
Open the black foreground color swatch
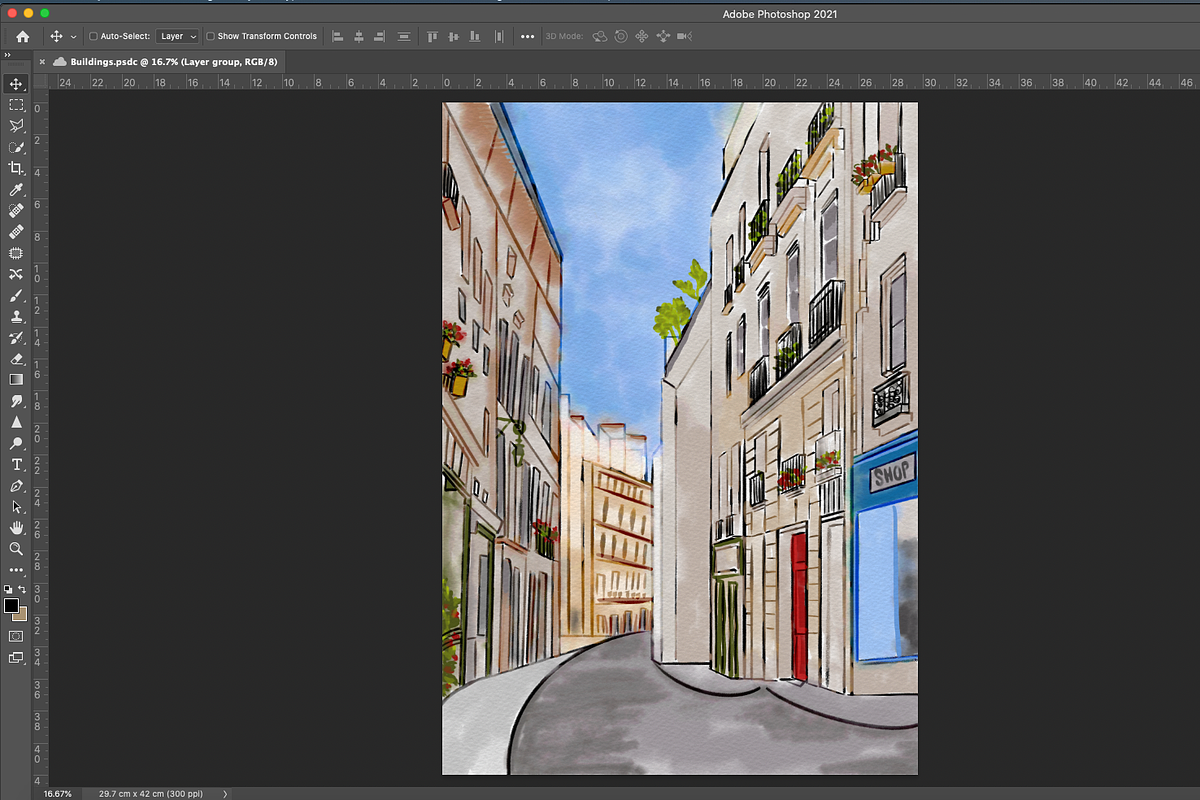click(x=11, y=605)
